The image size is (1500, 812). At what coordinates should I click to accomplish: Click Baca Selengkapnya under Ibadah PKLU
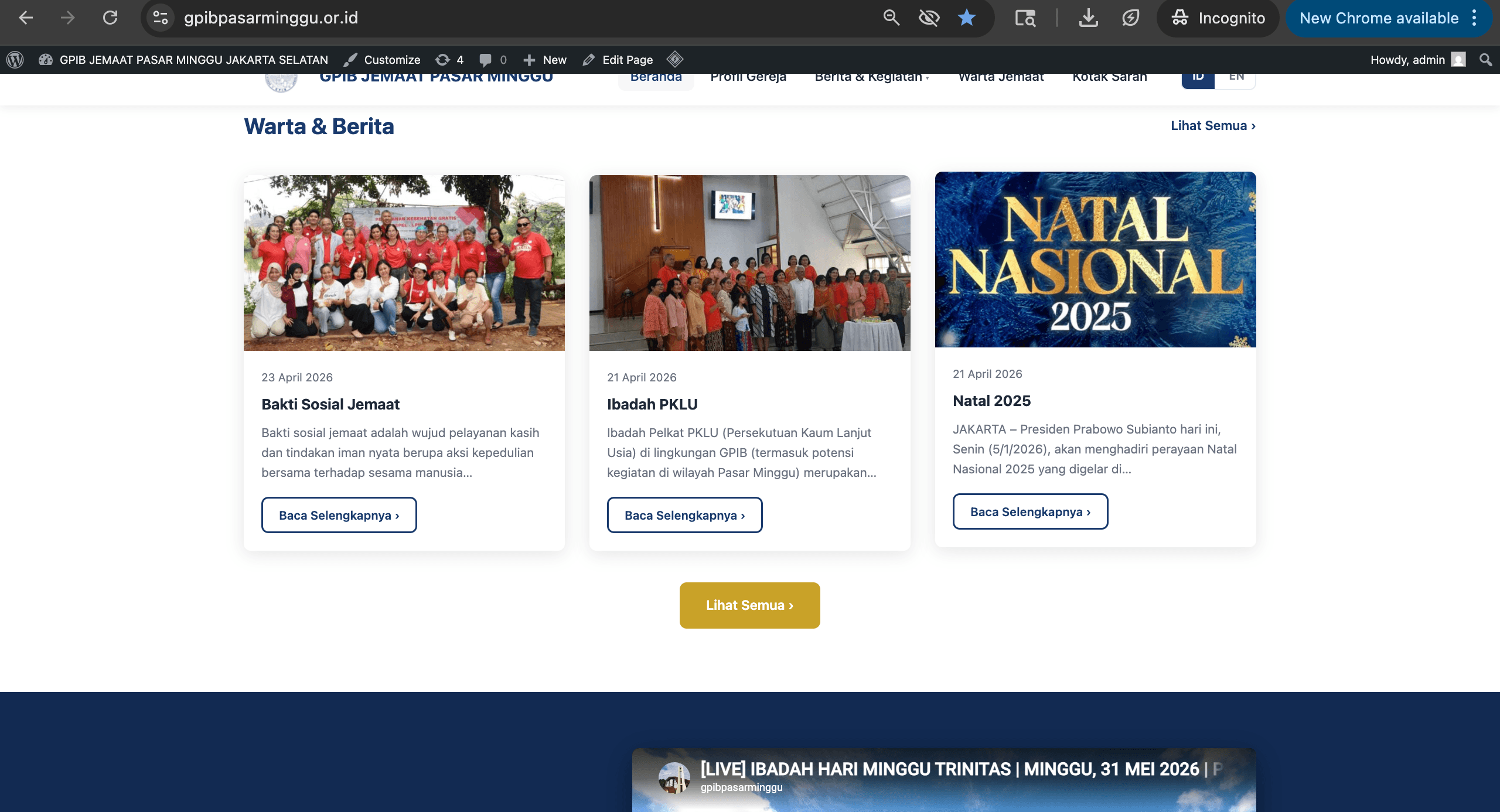pos(685,515)
